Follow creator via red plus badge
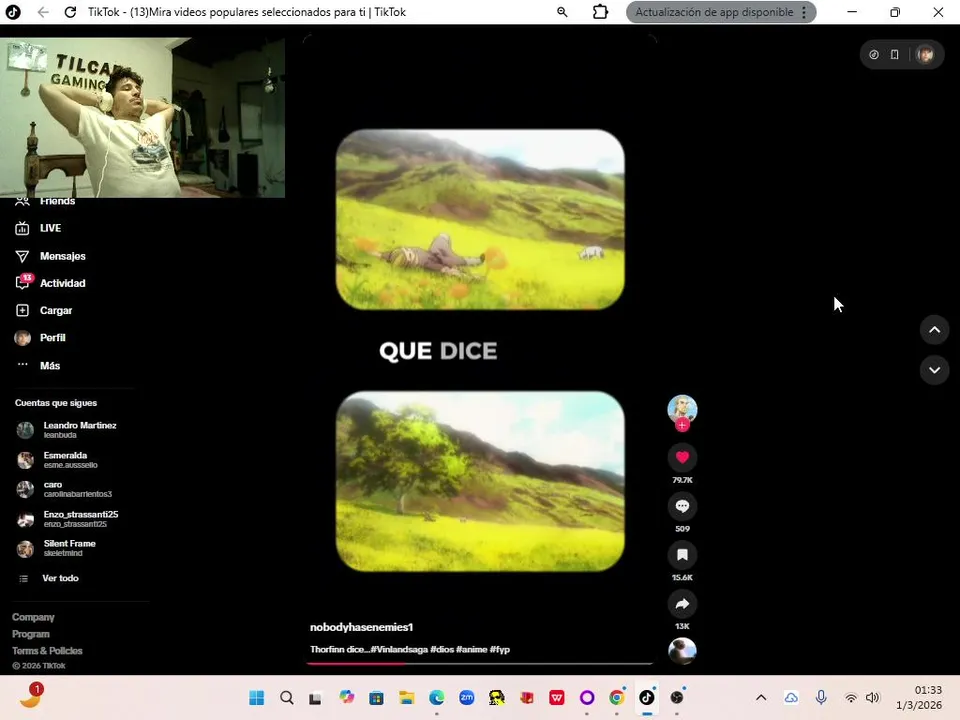 [682, 425]
